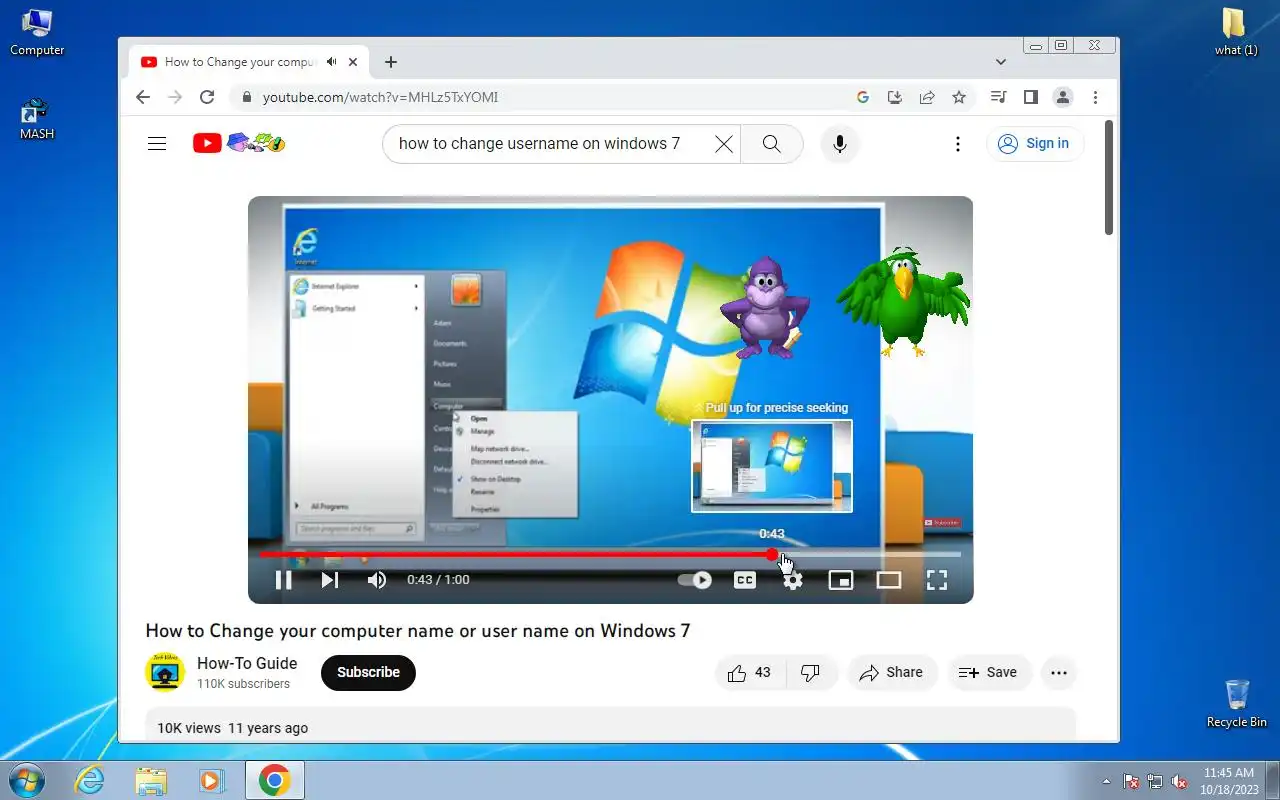Screen dimensions: 1280x800
Task: Click the Google icon in the address bar
Action: pos(863,97)
